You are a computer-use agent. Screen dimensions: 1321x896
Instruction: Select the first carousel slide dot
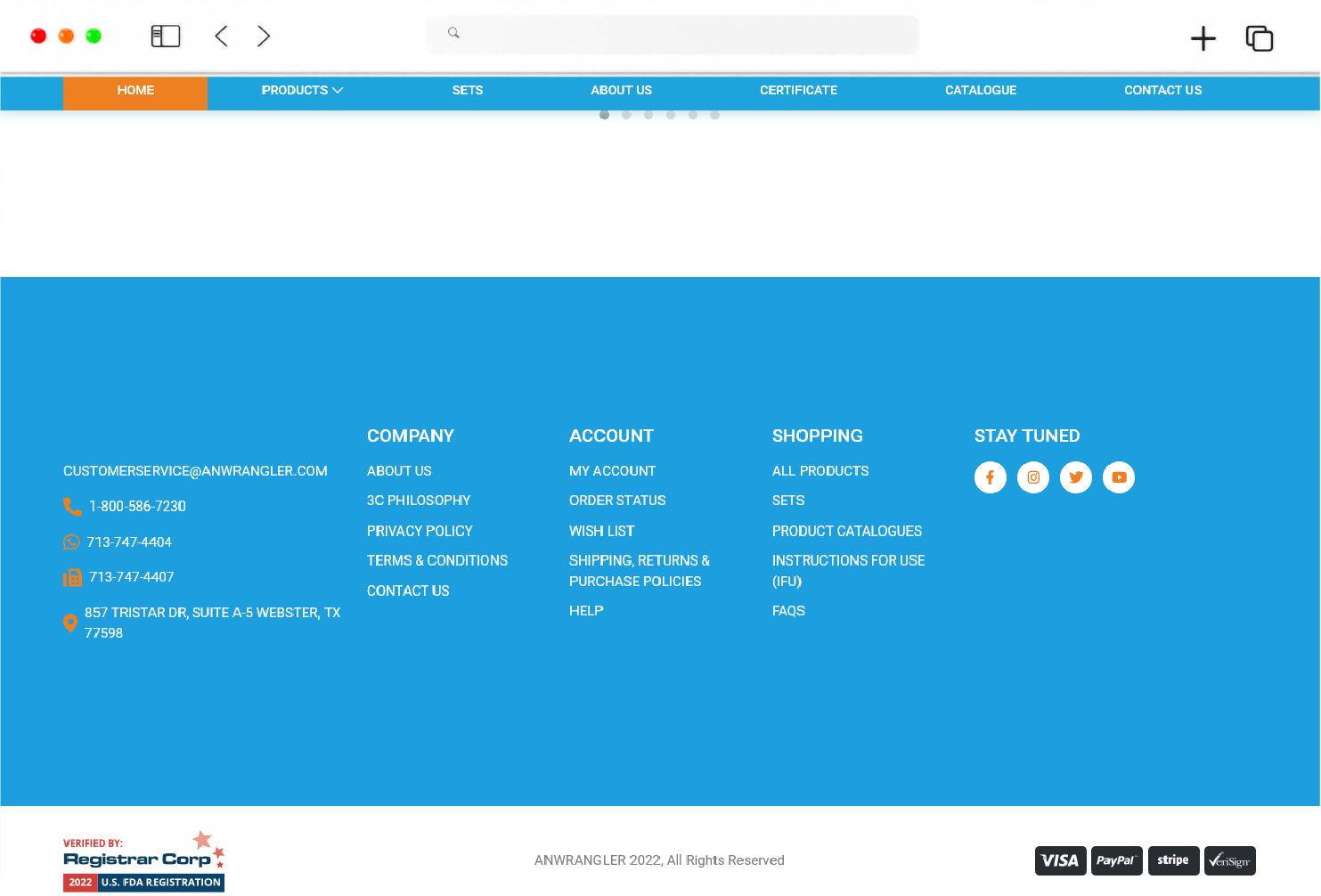[x=605, y=115]
